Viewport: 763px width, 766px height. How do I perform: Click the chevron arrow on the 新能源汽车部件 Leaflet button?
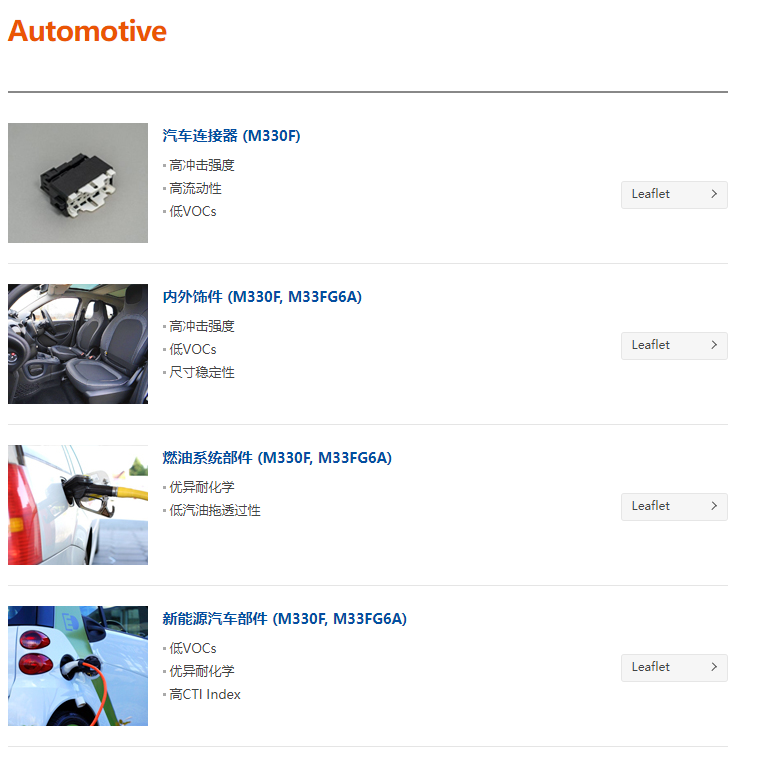pyautogui.click(x=714, y=667)
